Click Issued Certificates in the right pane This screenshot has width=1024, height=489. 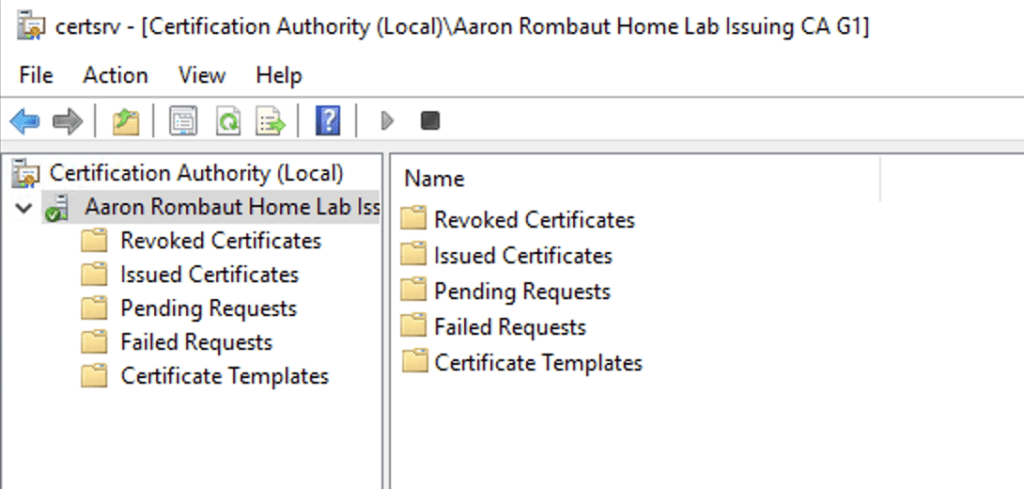pos(522,256)
